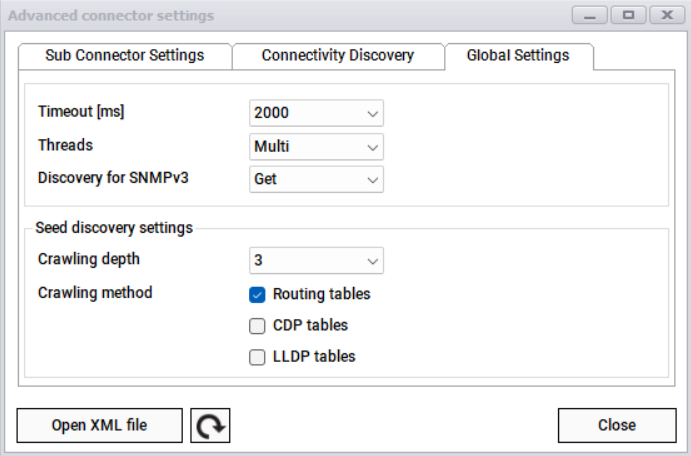Select the Global Settings tab
Screen dimensions: 691x456
point(518,55)
